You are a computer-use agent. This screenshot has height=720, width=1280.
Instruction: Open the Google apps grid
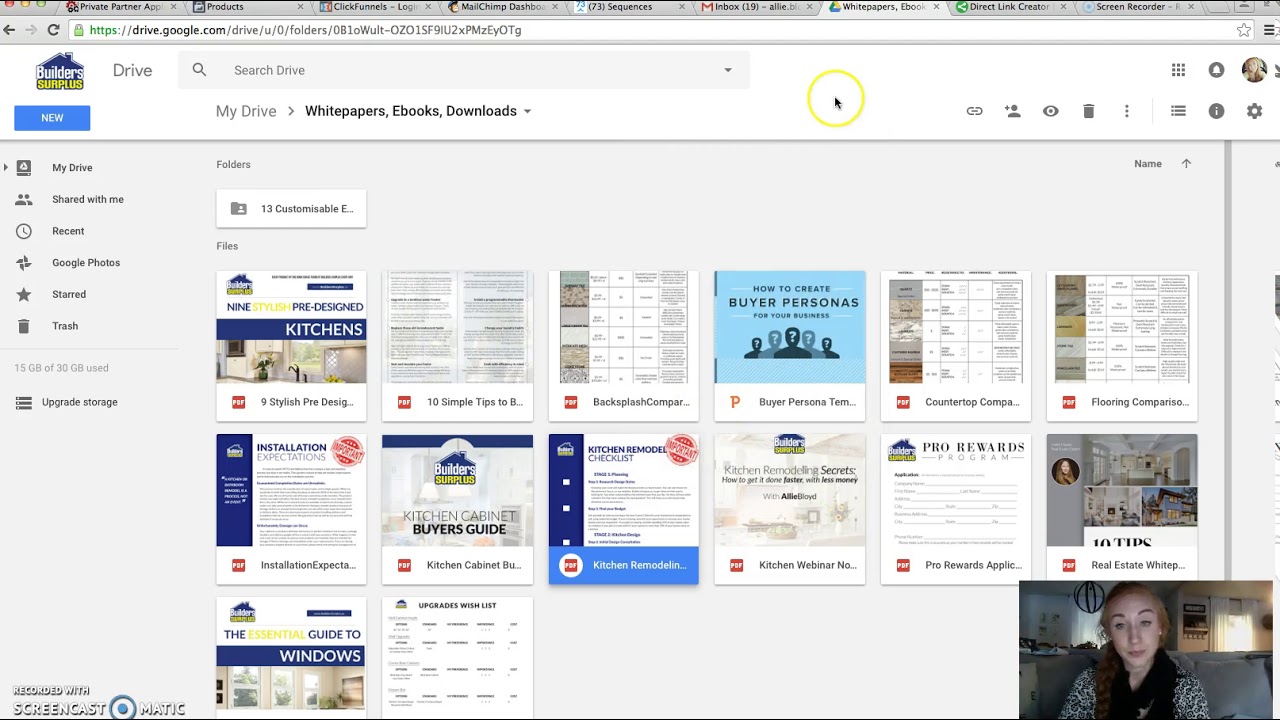click(x=1178, y=70)
